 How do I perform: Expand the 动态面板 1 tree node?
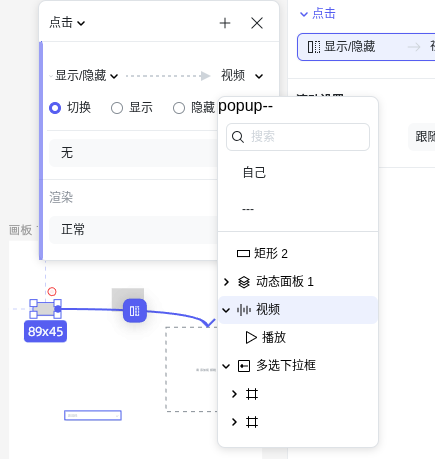(x=227, y=282)
